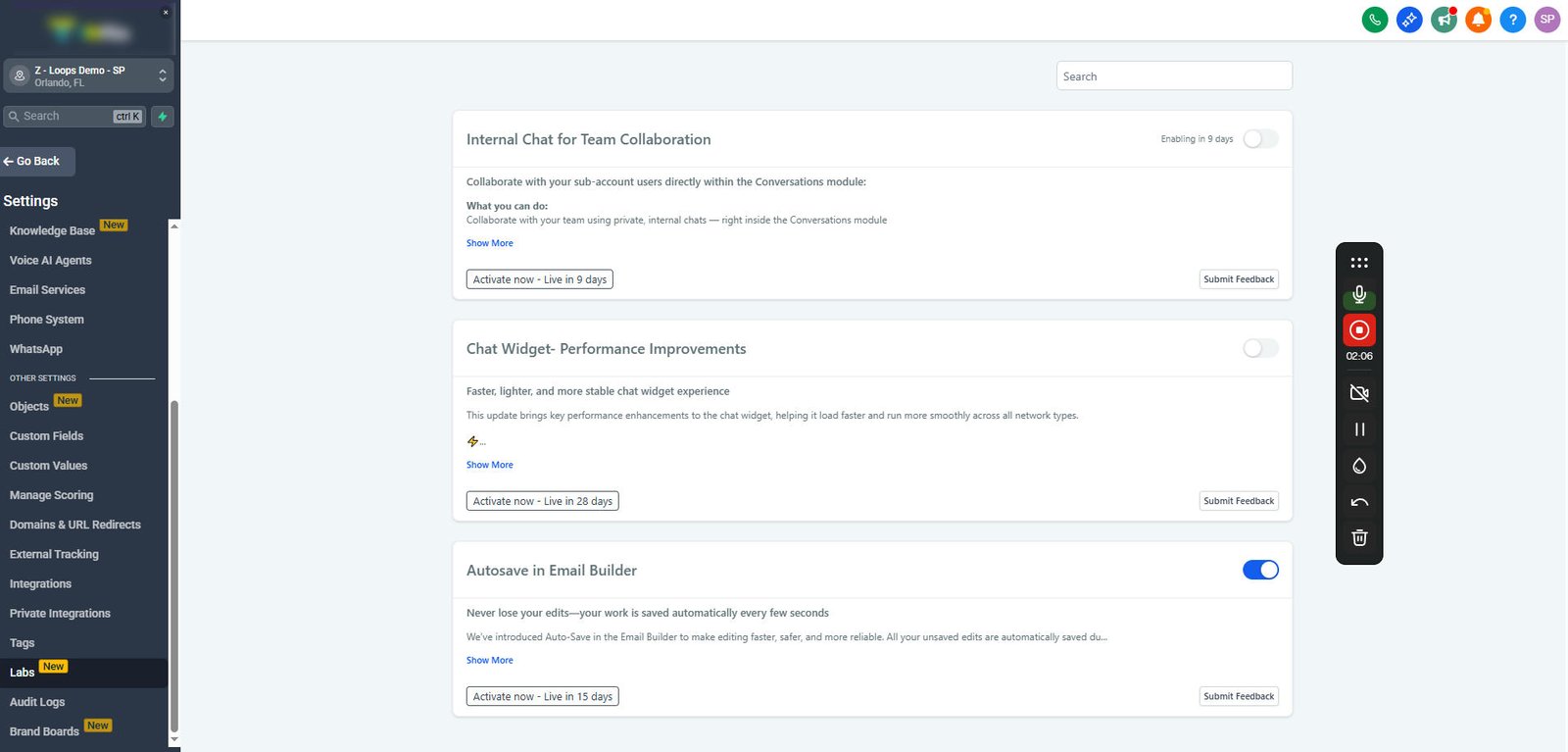Open the green phone dialer icon
This screenshot has height=752, width=1568.
click(1375, 19)
